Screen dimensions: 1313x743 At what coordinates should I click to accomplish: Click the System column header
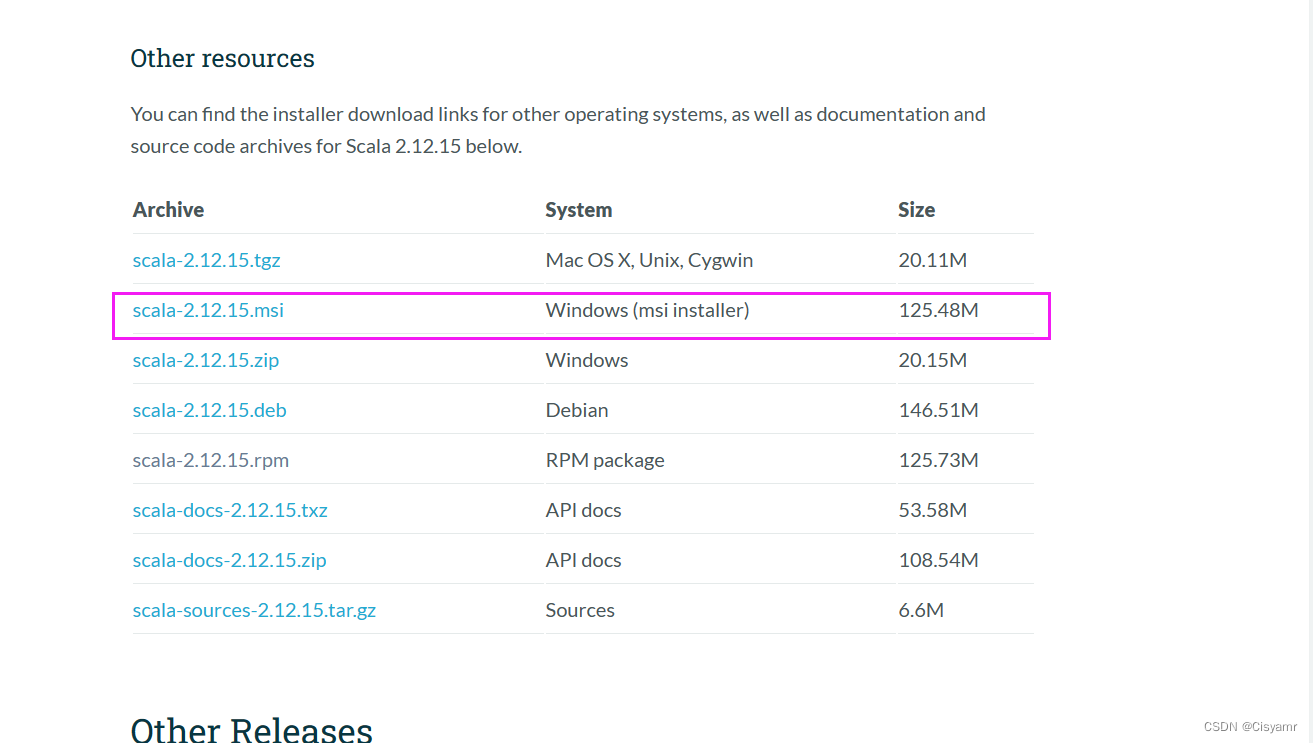[579, 210]
